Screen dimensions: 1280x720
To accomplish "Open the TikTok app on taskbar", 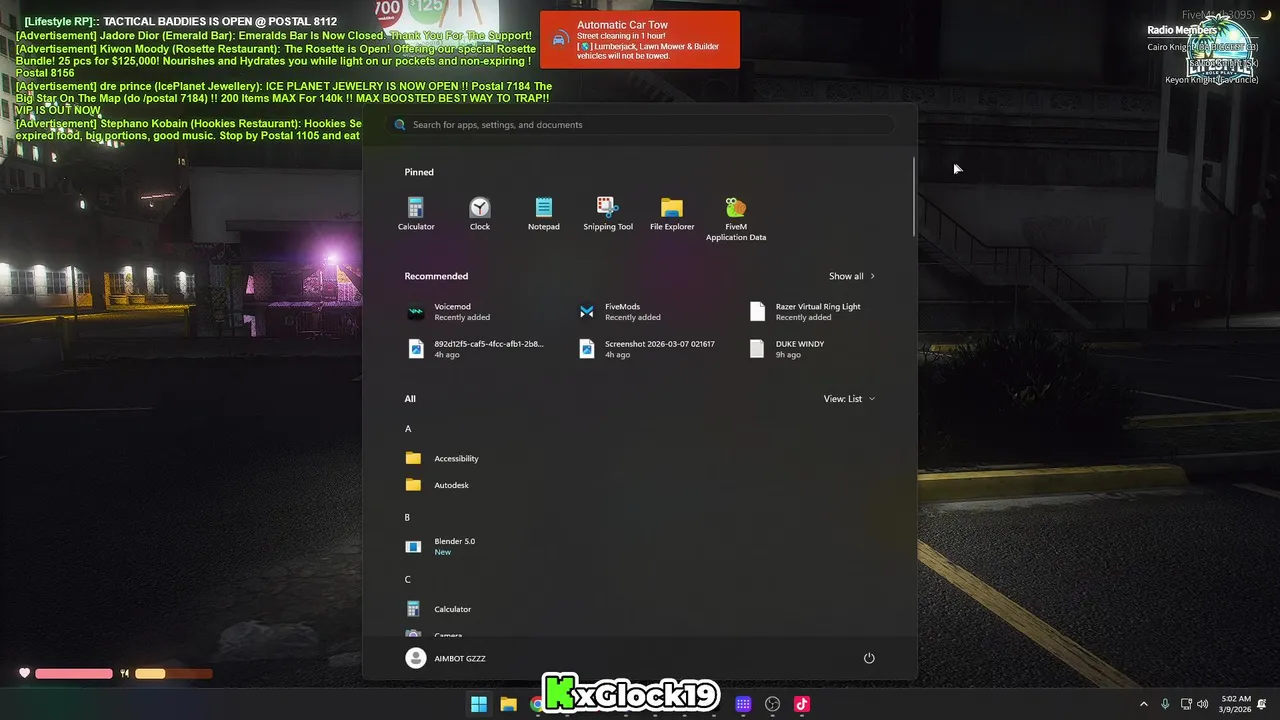I will coord(801,704).
